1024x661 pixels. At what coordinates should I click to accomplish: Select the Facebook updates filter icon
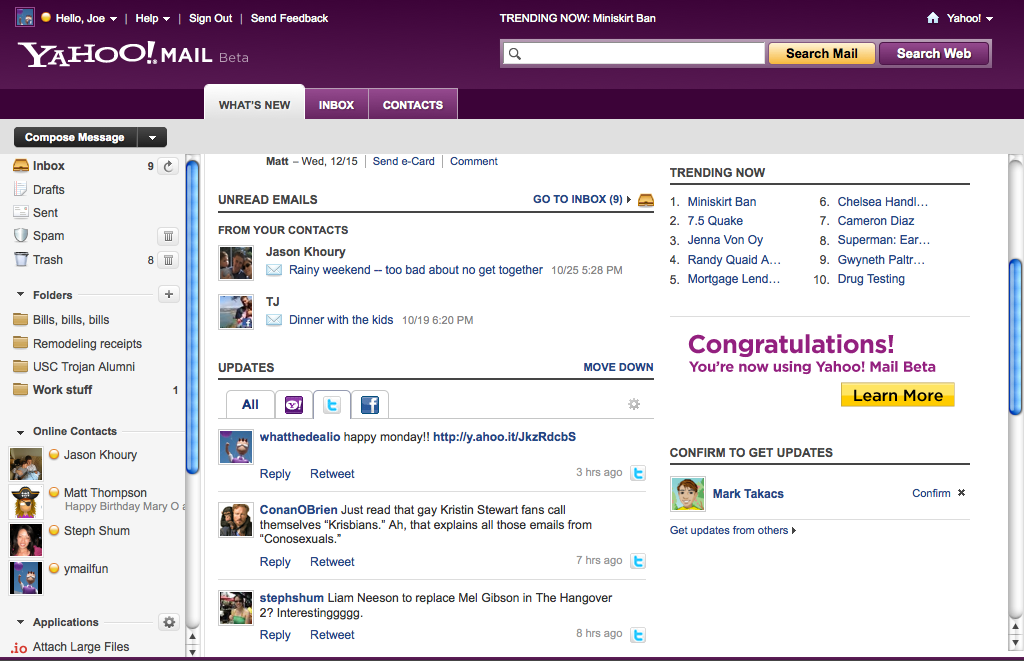369,405
